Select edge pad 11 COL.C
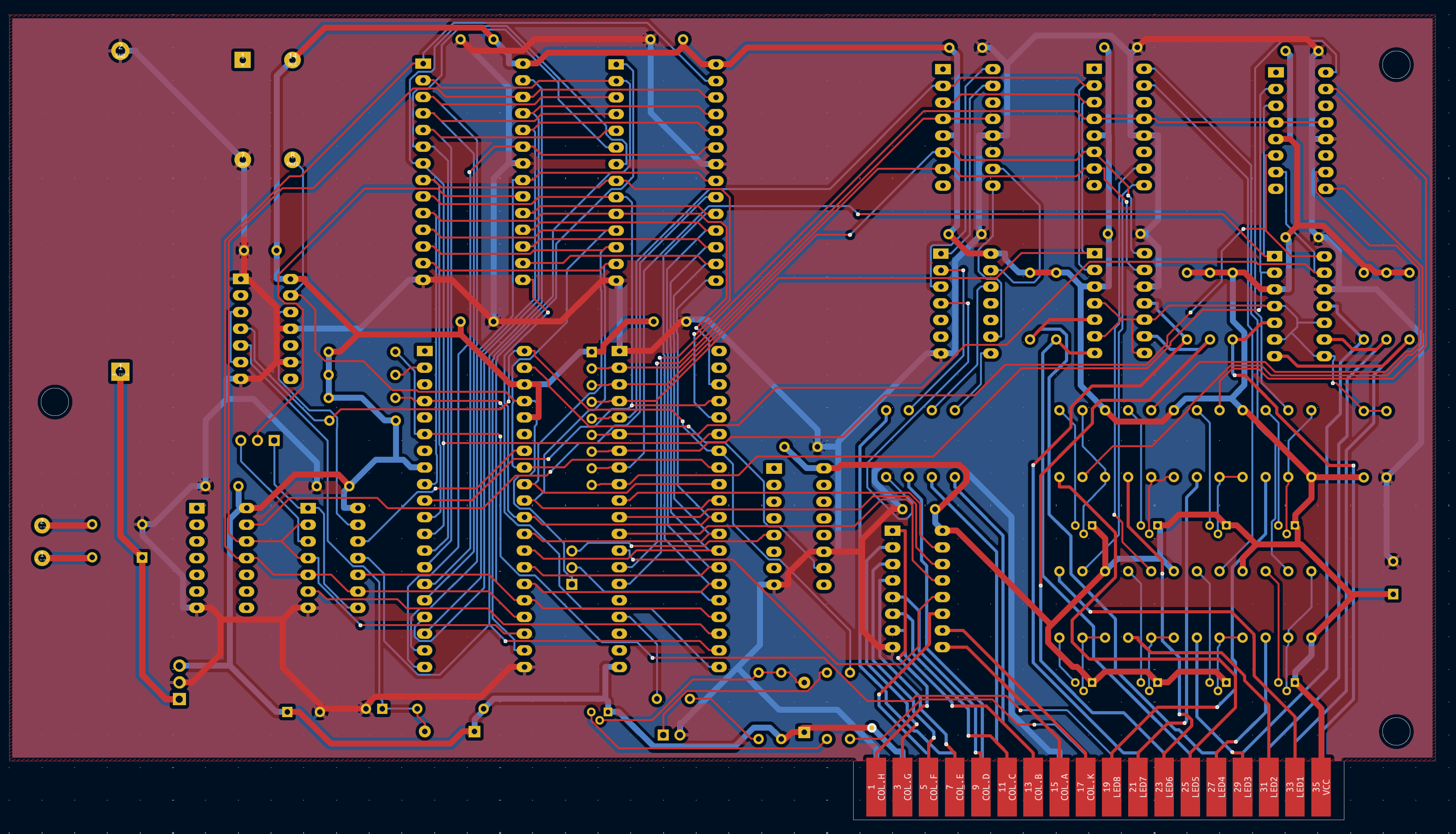The image size is (1456, 834). coord(1007,787)
